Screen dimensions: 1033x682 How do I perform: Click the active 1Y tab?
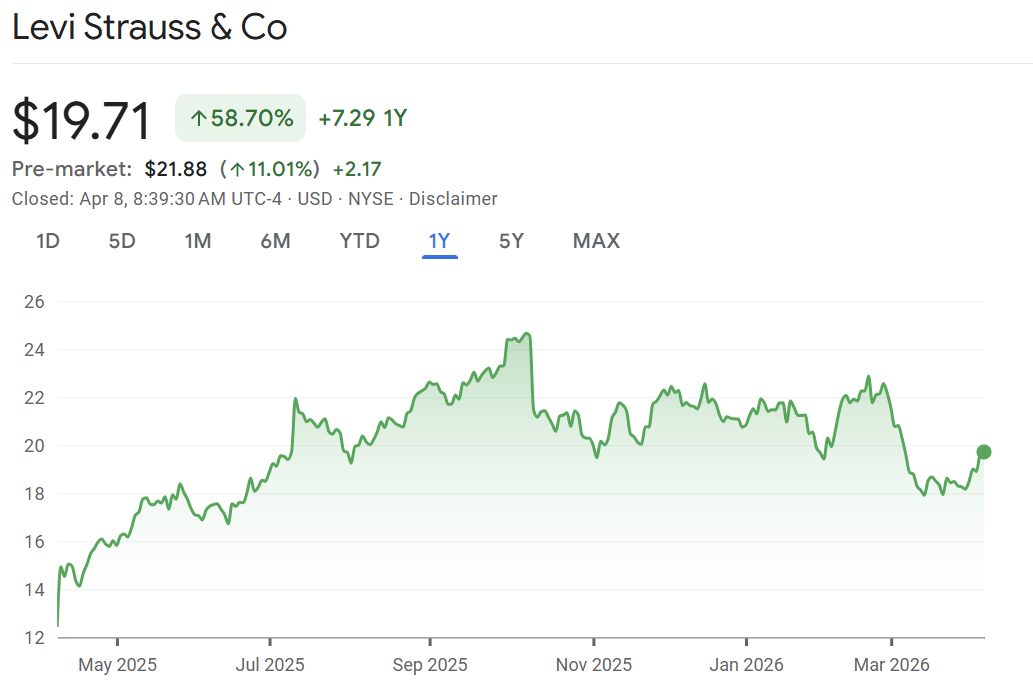point(439,241)
